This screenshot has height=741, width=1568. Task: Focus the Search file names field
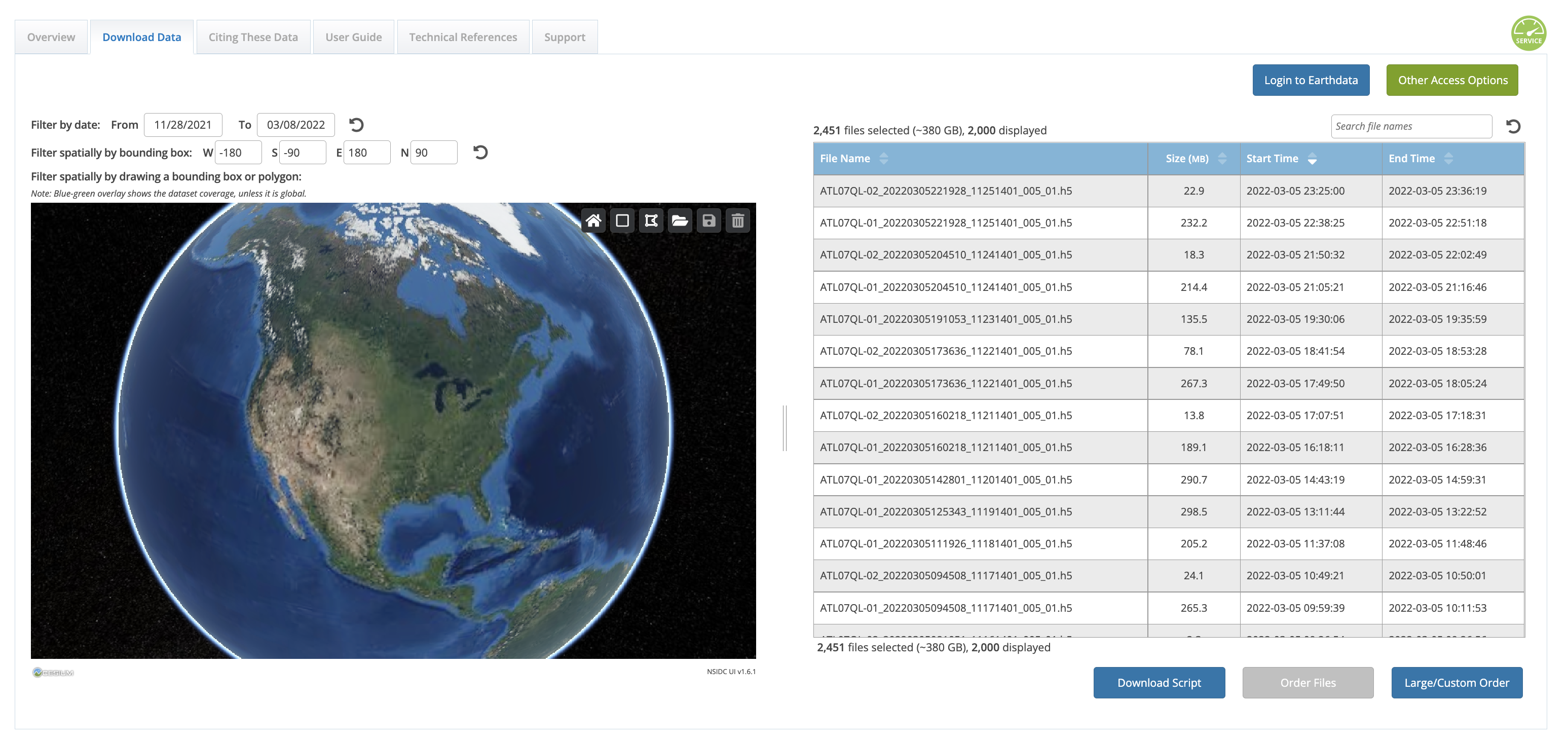pos(1410,126)
